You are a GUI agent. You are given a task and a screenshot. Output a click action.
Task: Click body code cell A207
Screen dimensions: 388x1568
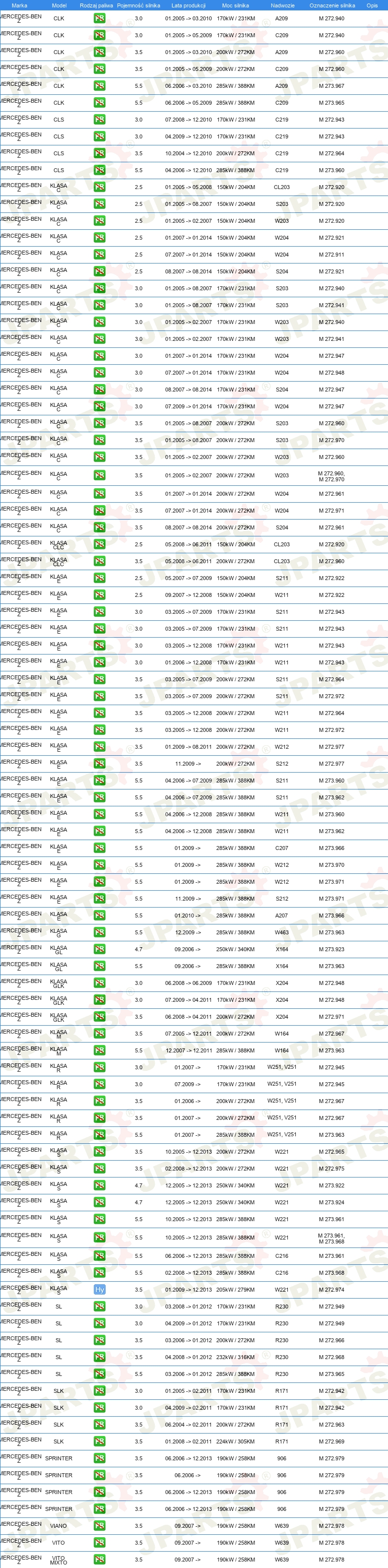pyautogui.click(x=281, y=915)
